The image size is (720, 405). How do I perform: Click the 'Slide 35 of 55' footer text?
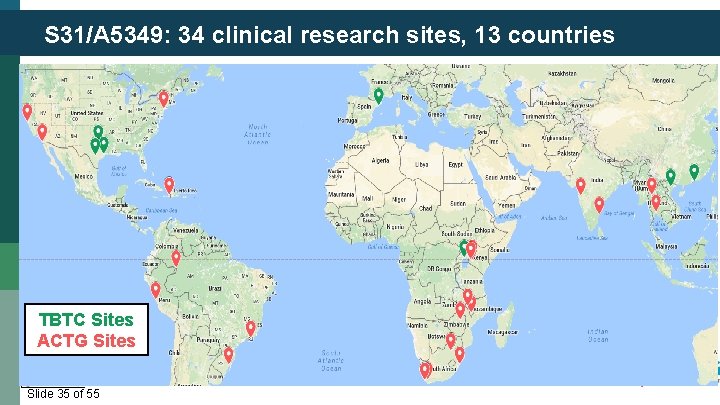[x=63, y=394]
